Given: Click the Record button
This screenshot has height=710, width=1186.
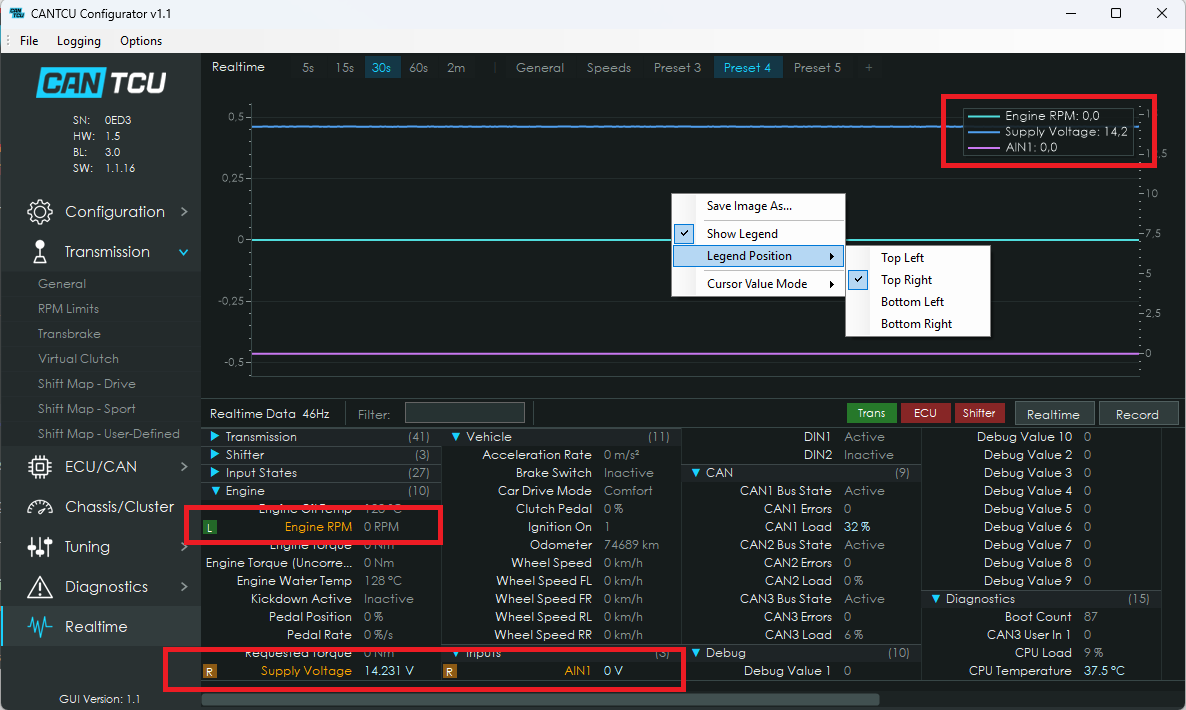Looking at the screenshot, I should click(x=1137, y=414).
